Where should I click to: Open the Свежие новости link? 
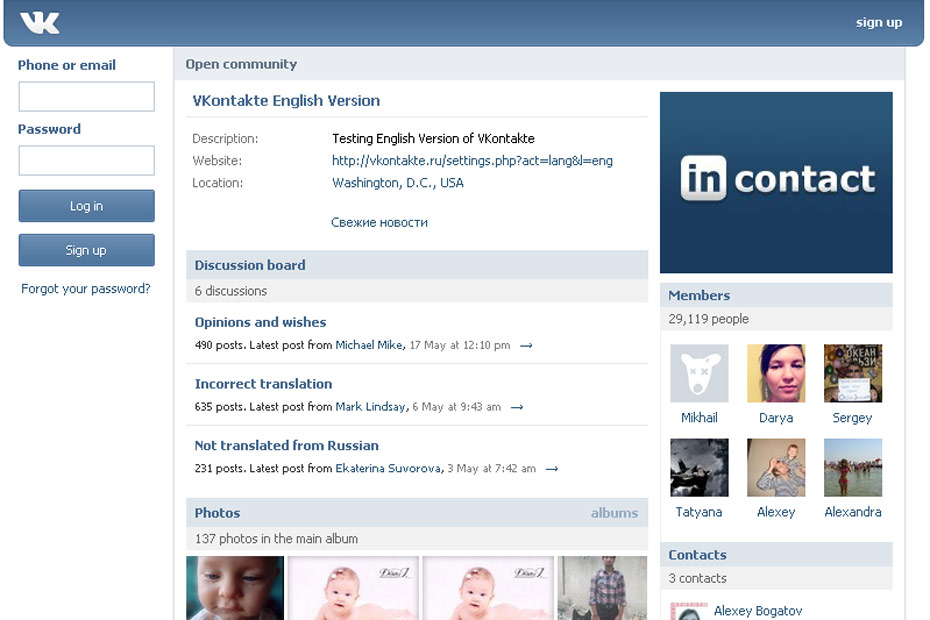(379, 222)
